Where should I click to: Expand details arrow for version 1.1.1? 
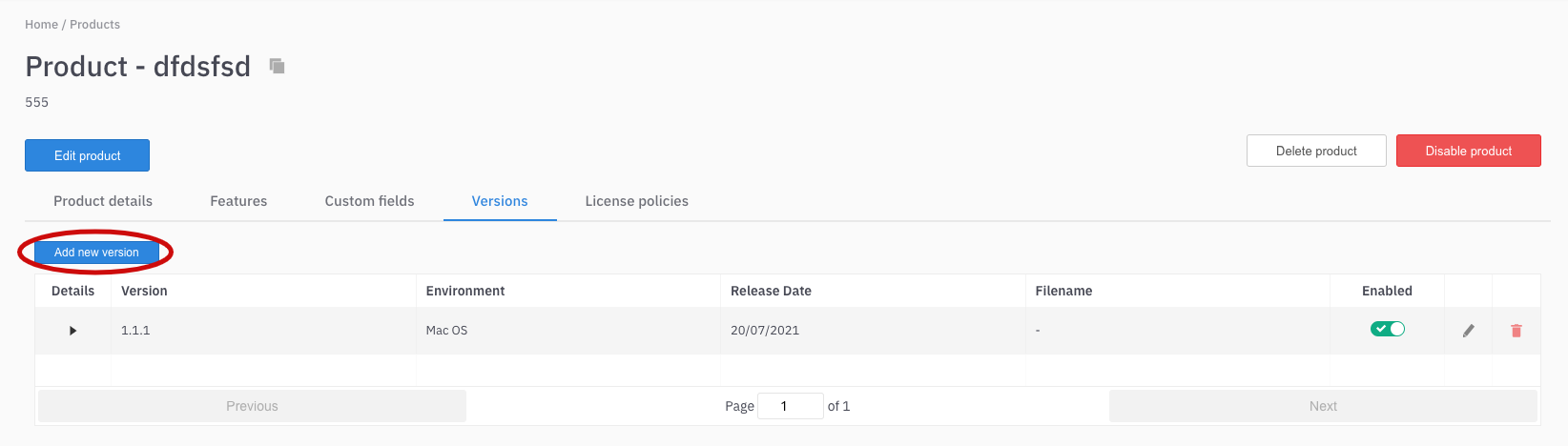(72, 331)
